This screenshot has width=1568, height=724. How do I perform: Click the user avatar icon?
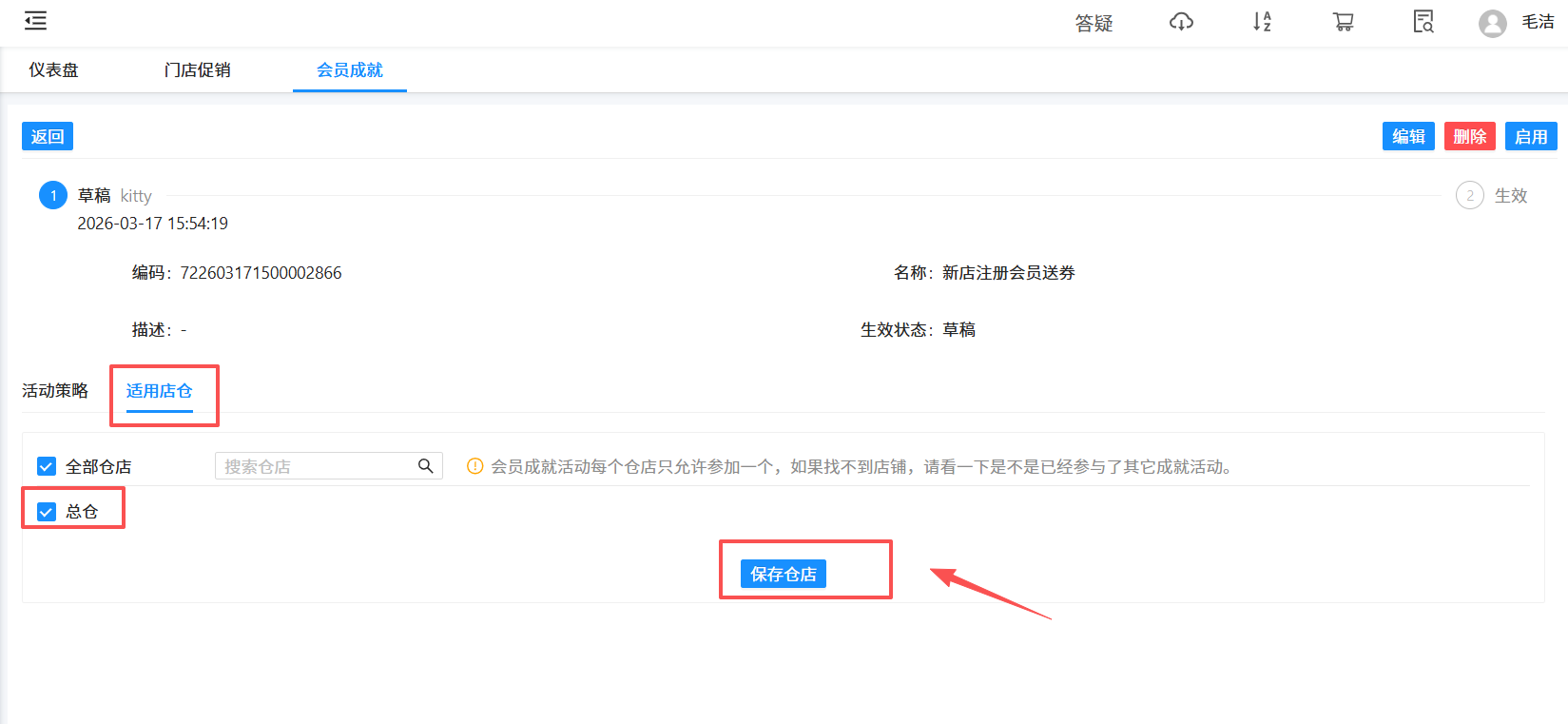1492,23
